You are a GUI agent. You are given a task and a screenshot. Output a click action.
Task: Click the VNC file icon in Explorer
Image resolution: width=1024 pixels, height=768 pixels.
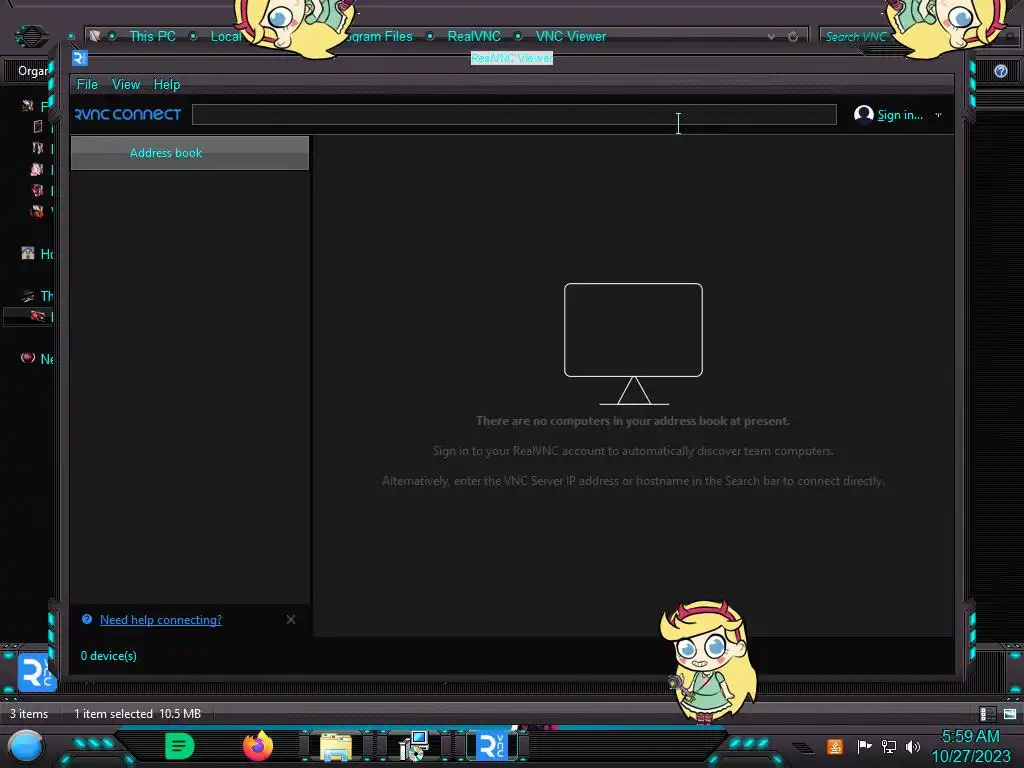36,672
